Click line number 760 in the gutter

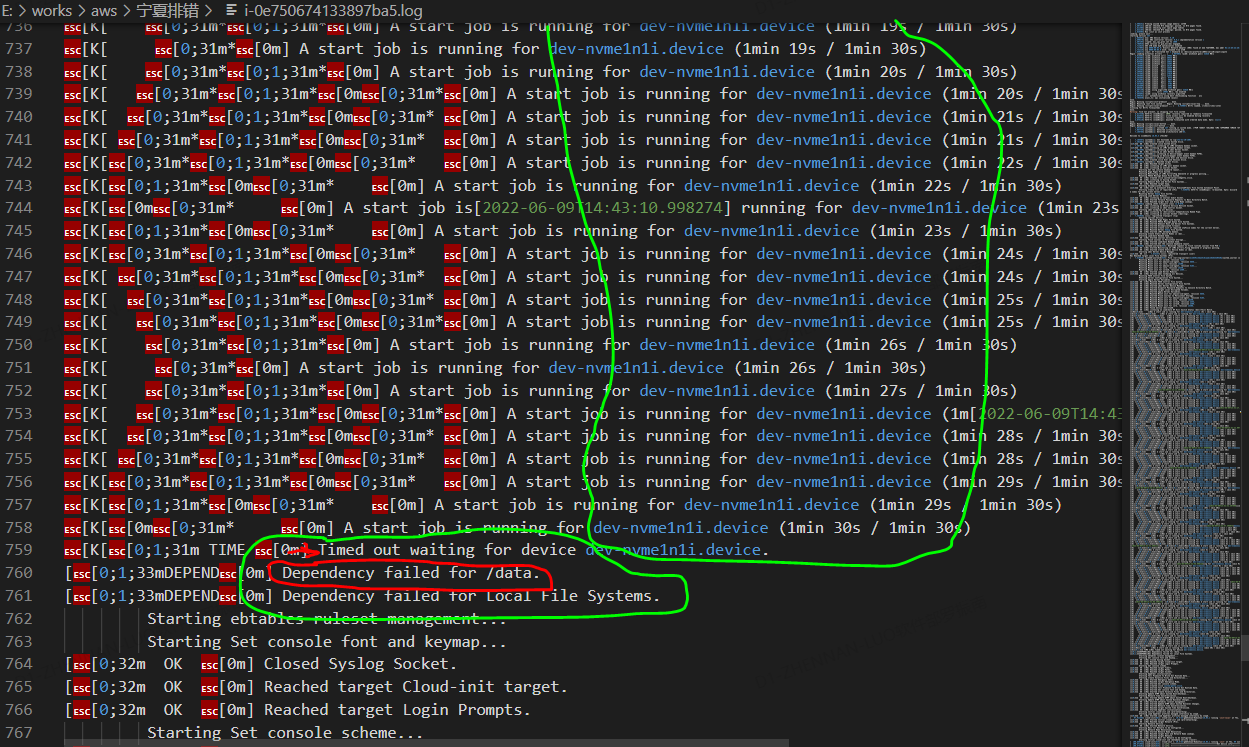[19, 573]
